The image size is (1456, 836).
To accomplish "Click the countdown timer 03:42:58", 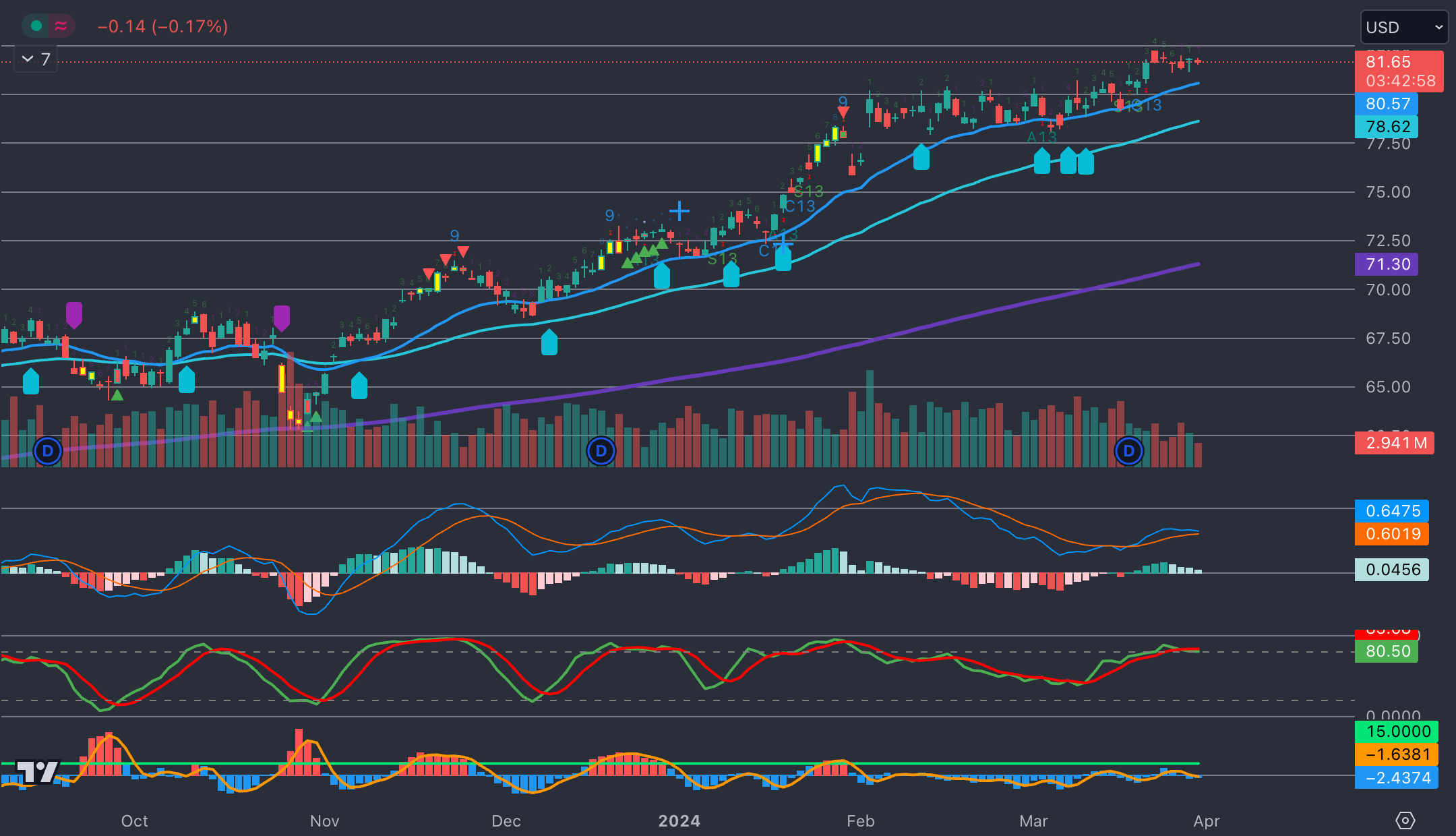I will point(1401,81).
